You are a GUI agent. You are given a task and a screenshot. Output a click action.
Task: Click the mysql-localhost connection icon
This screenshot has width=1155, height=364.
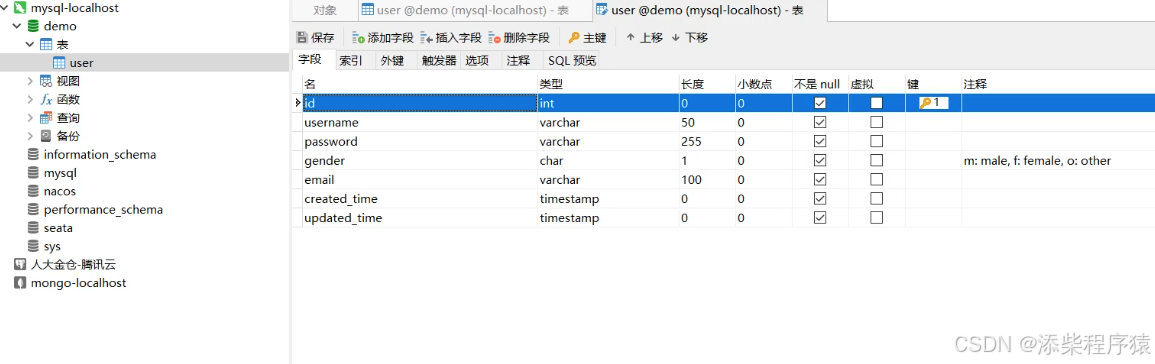tap(21, 8)
